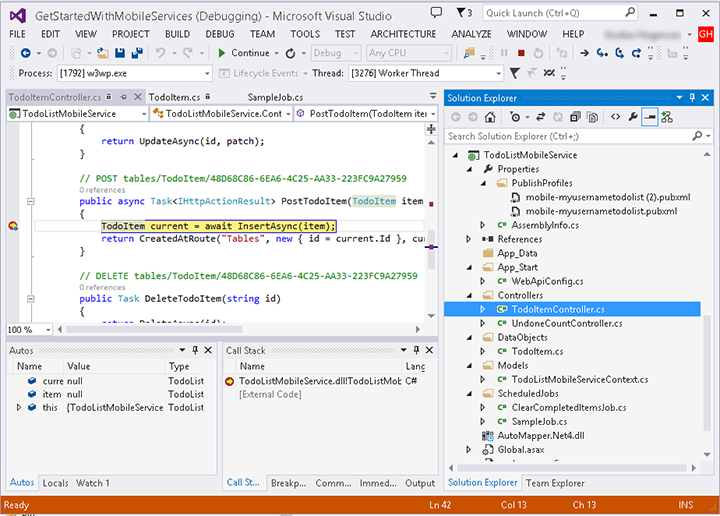Select WebApiConfig.cs in Solution Explorer

547,281
